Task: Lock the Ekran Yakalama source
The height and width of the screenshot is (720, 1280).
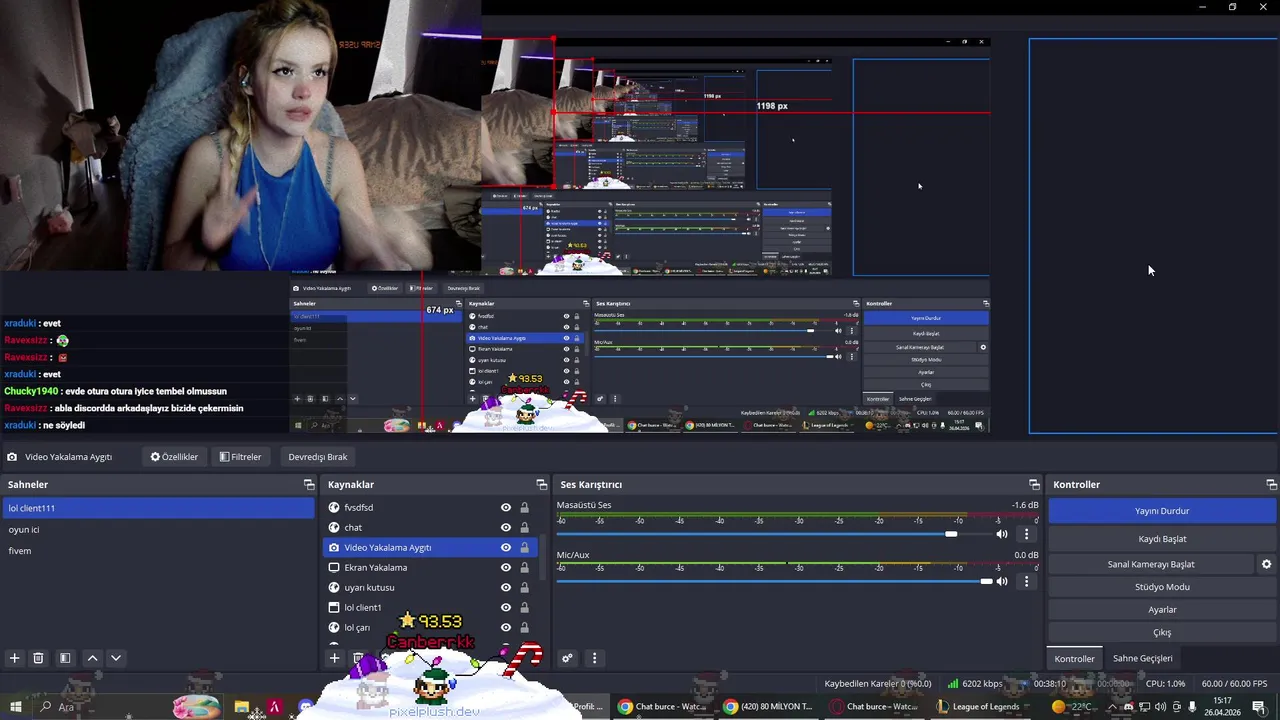Action: (x=524, y=568)
